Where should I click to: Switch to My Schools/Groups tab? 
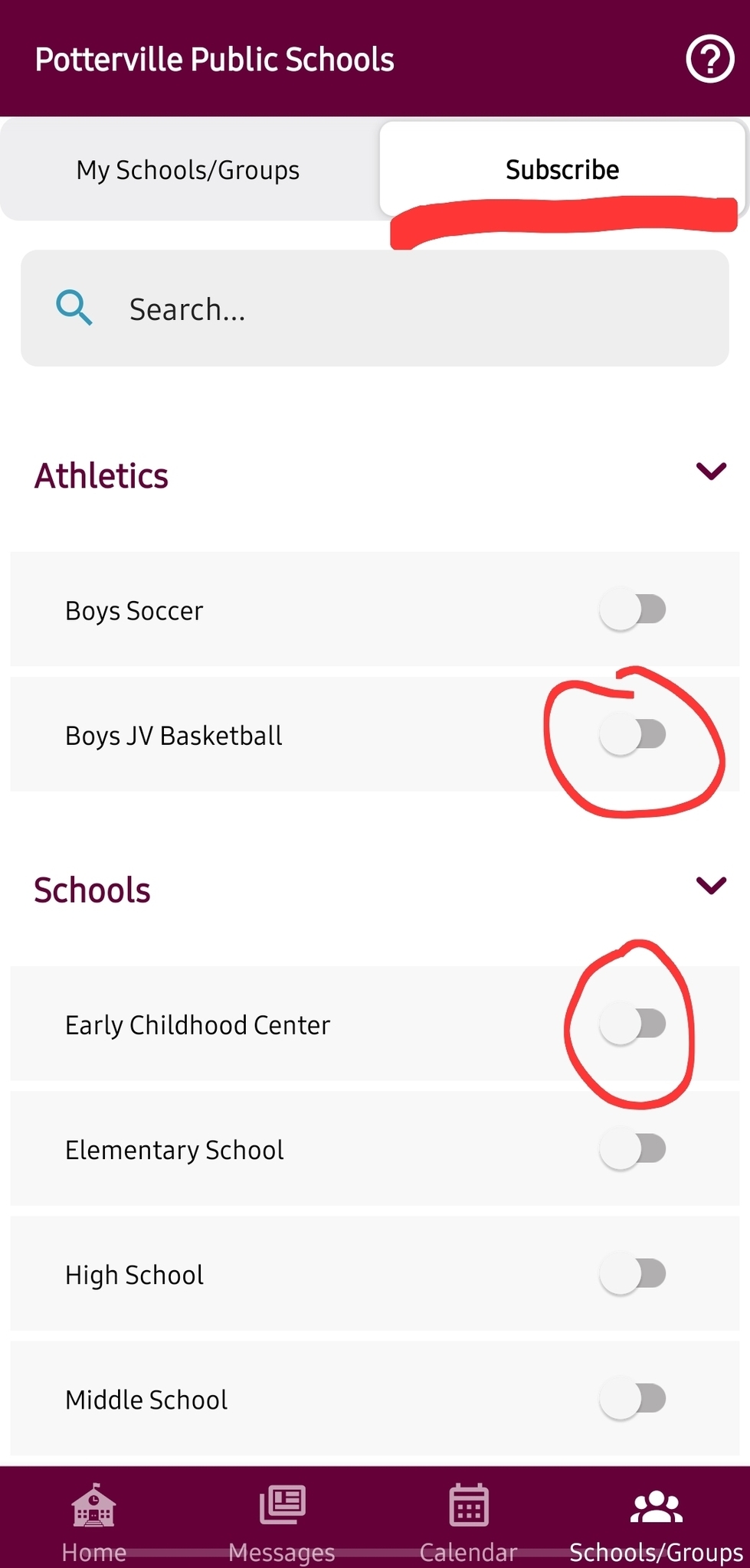(188, 170)
